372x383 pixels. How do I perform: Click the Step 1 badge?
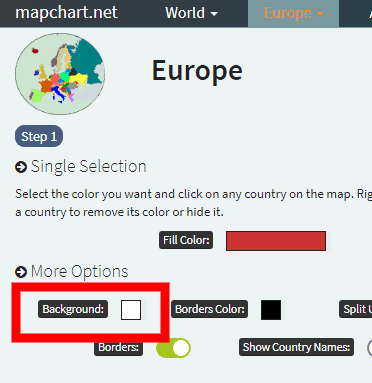pyautogui.click(x=39, y=136)
